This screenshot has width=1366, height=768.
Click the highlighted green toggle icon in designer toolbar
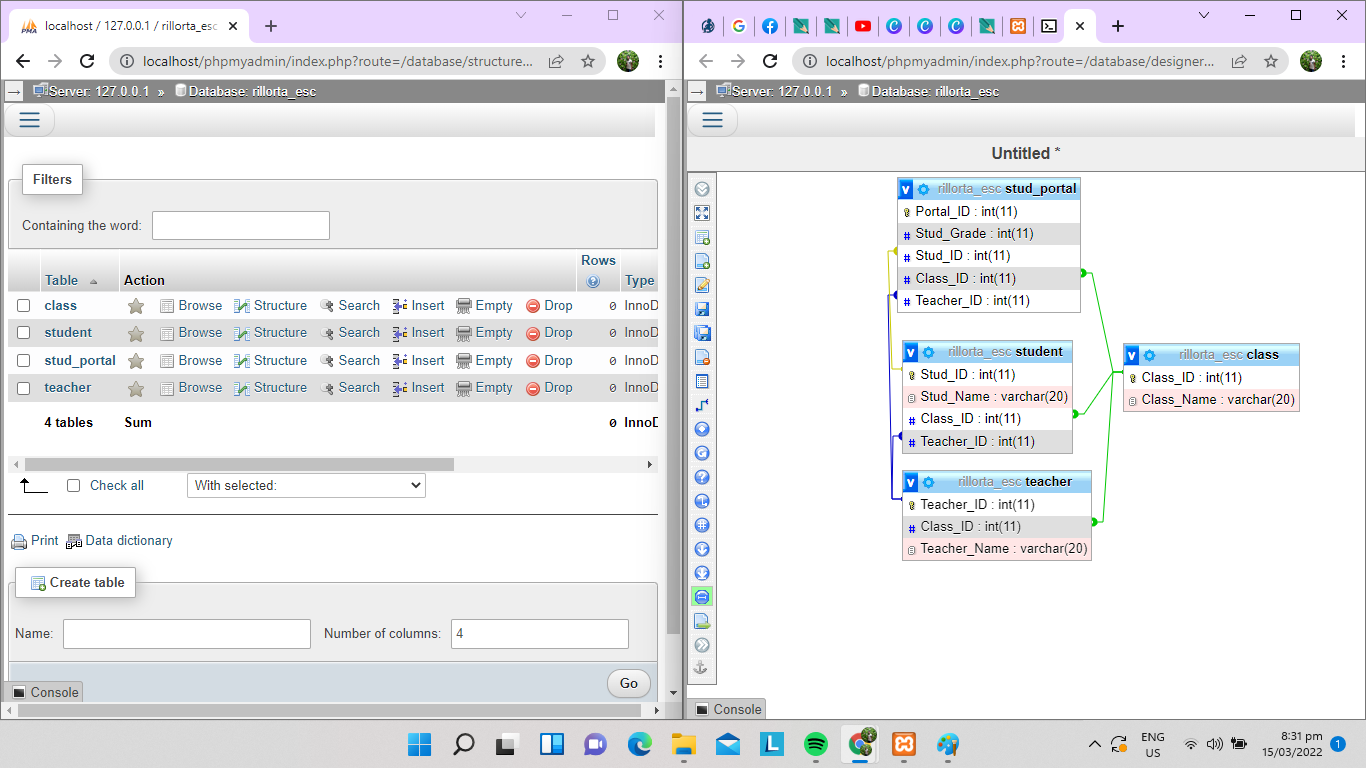[x=702, y=597]
